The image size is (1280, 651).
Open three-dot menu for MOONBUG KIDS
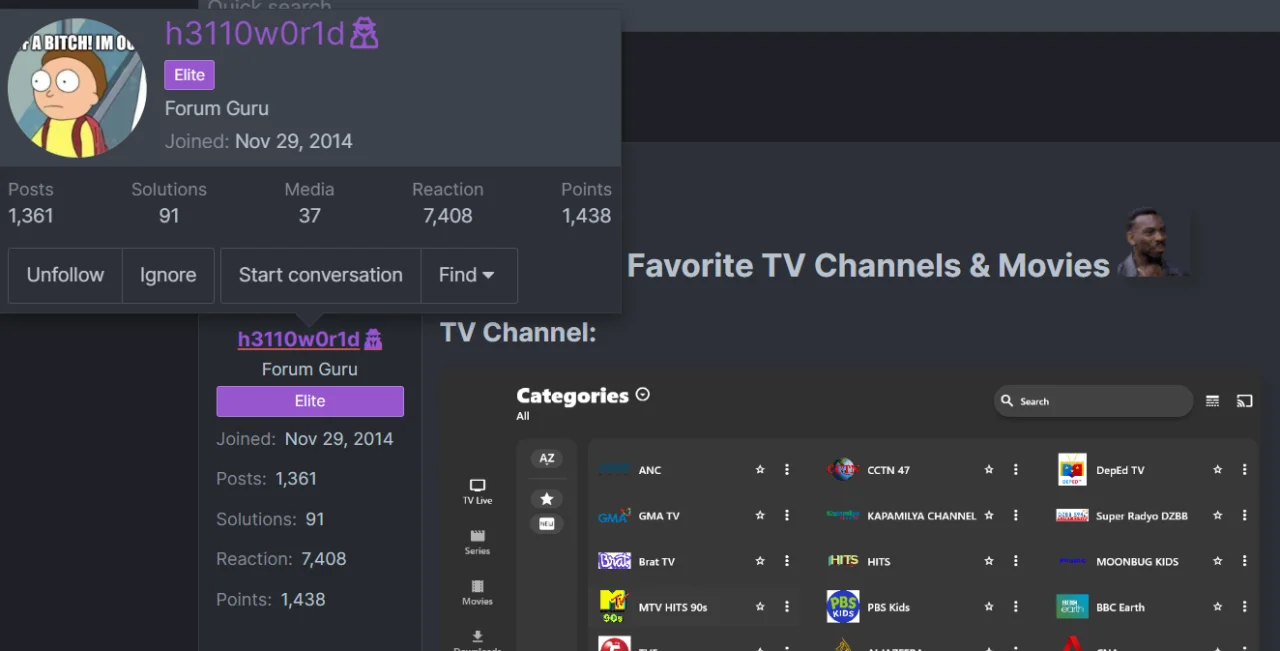tap(1245, 561)
